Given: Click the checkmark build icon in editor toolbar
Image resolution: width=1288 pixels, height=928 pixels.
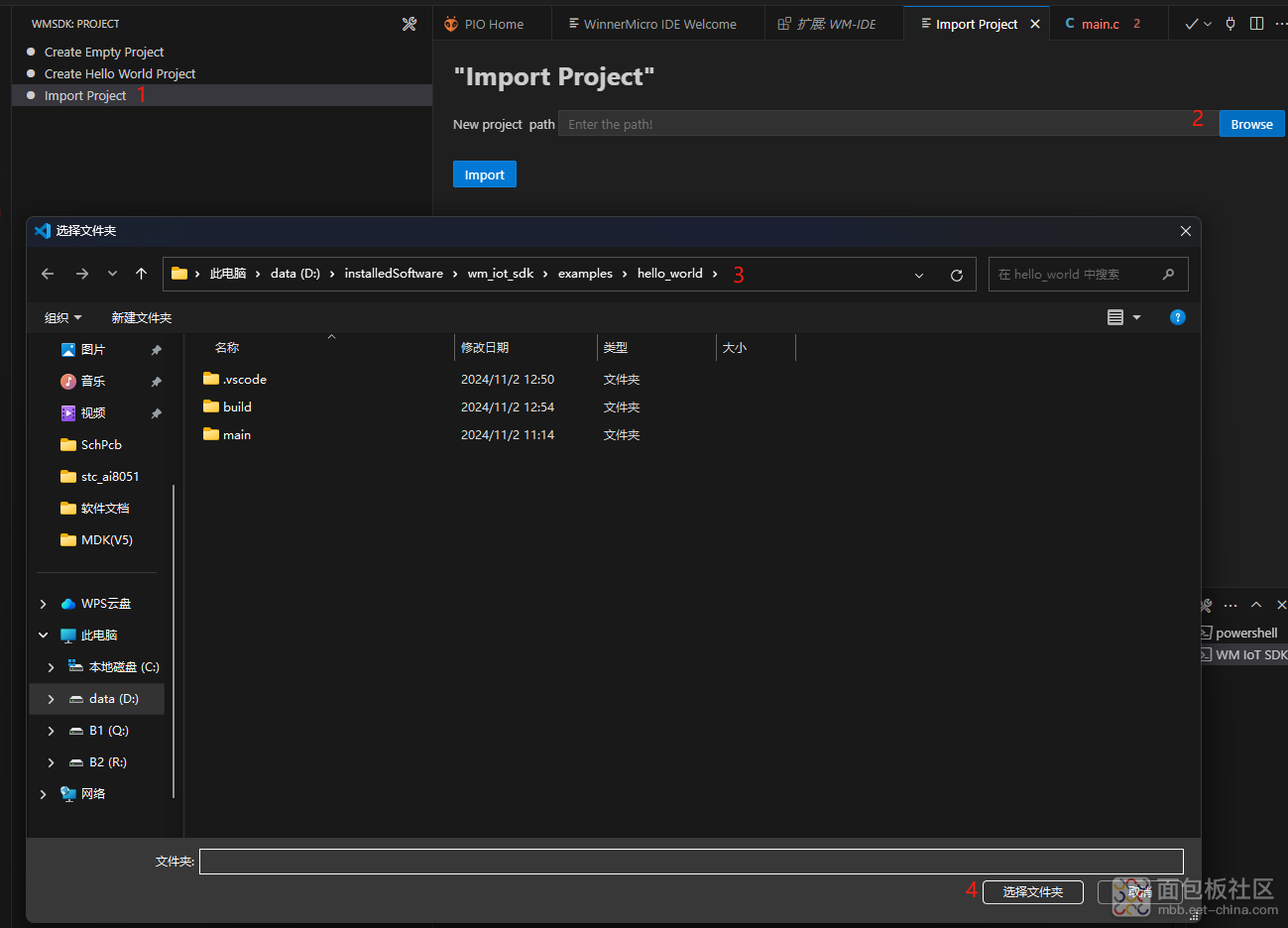Looking at the screenshot, I should coord(1191,24).
